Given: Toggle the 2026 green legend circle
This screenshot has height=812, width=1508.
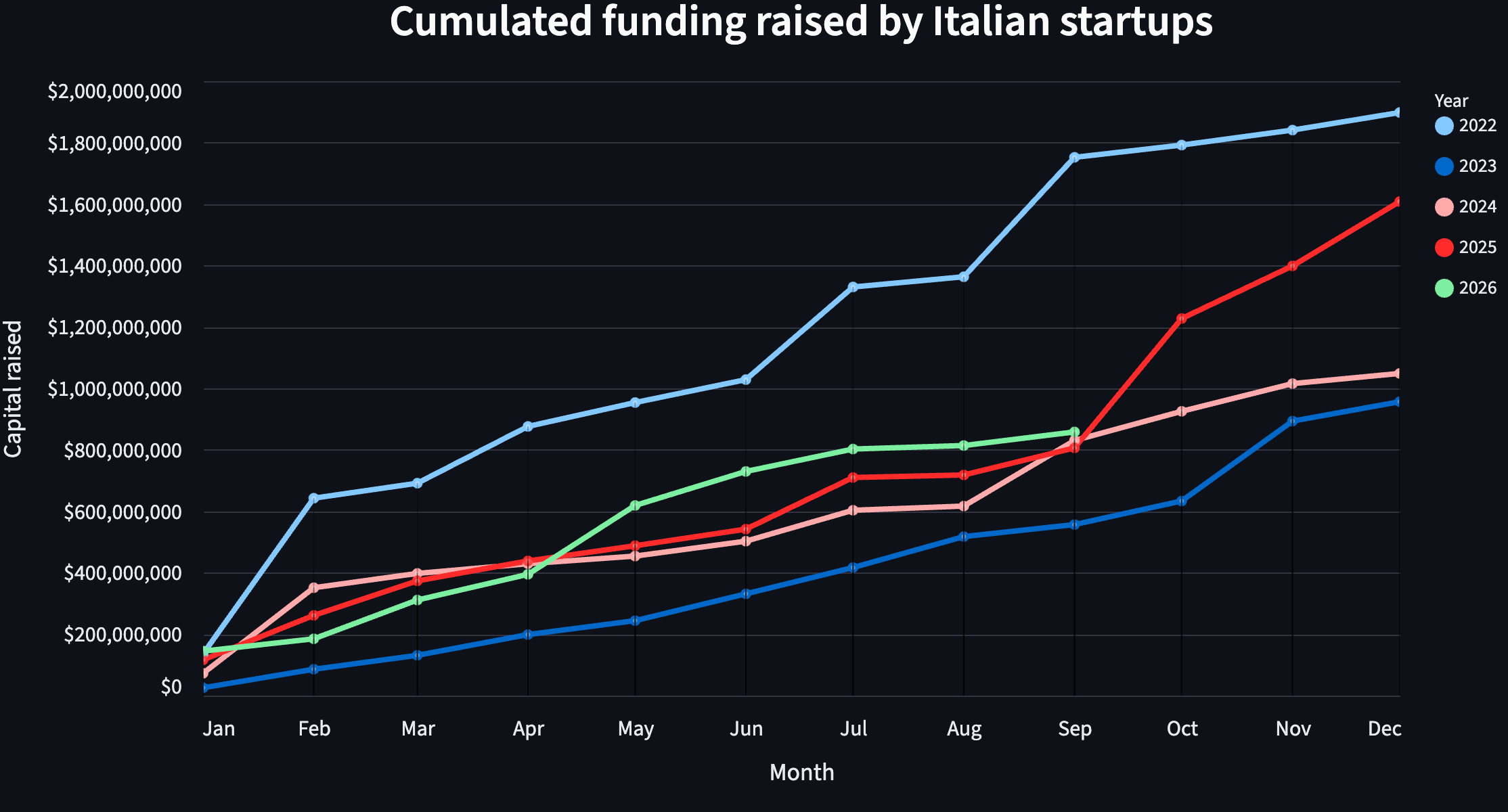Looking at the screenshot, I should click(1444, 288).
